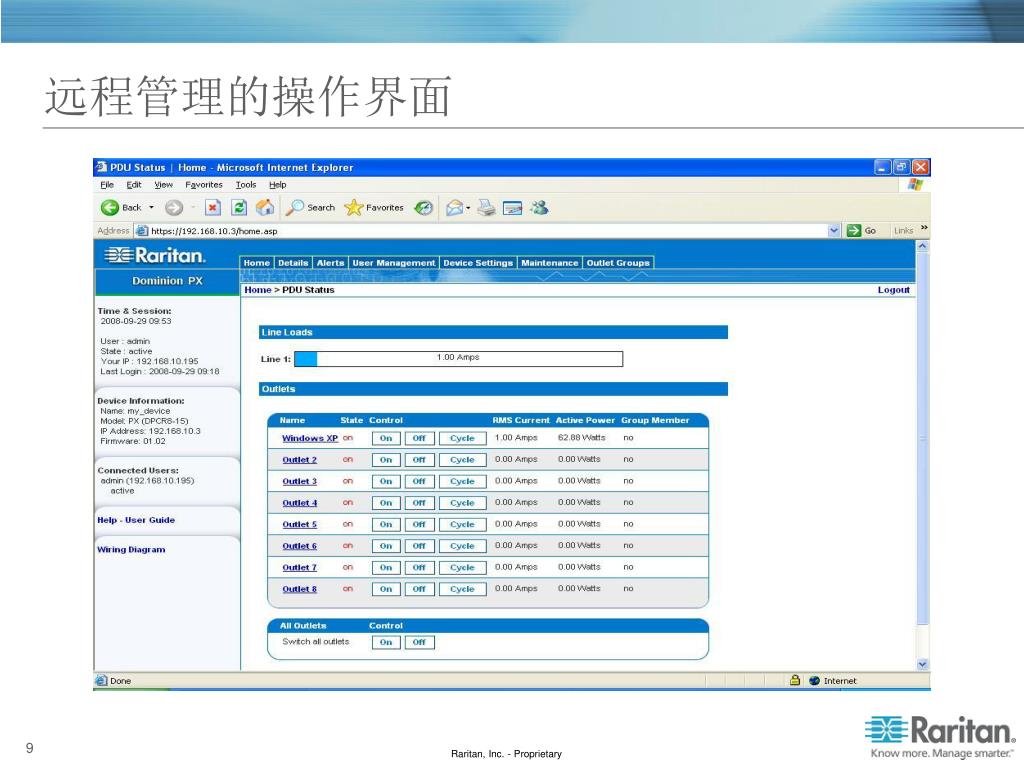Screen dimensions: 1024x768
Task: Expand the Links toolbar chevron
Action: 924,227
